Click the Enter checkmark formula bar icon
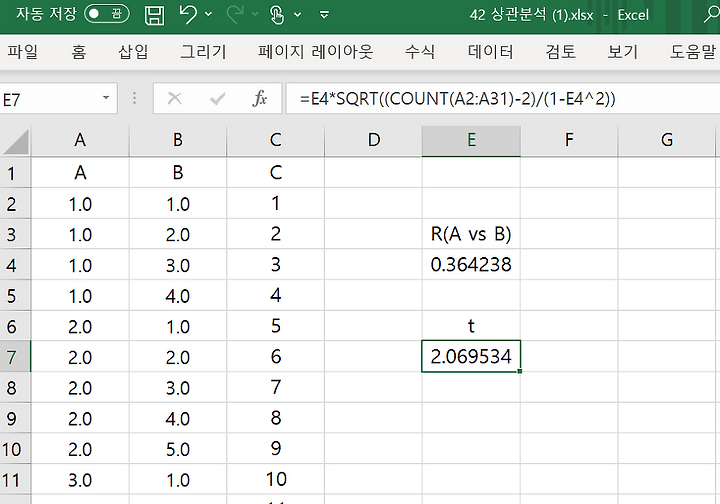720x504 pixels. (217, 98)
